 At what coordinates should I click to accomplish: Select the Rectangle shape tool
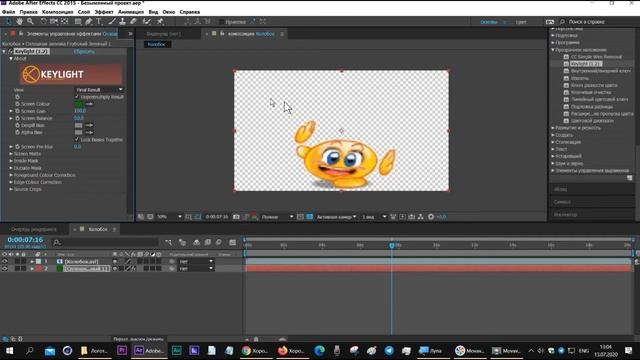(78, 21)
